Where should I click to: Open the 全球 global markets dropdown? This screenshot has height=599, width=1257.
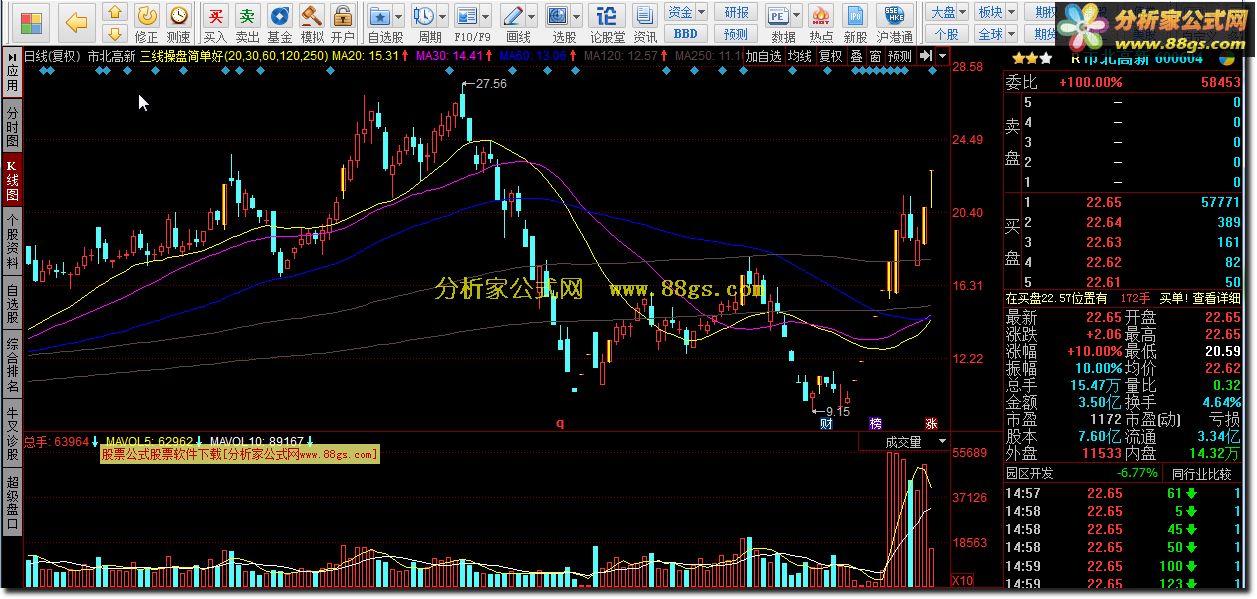click(995, 33)
